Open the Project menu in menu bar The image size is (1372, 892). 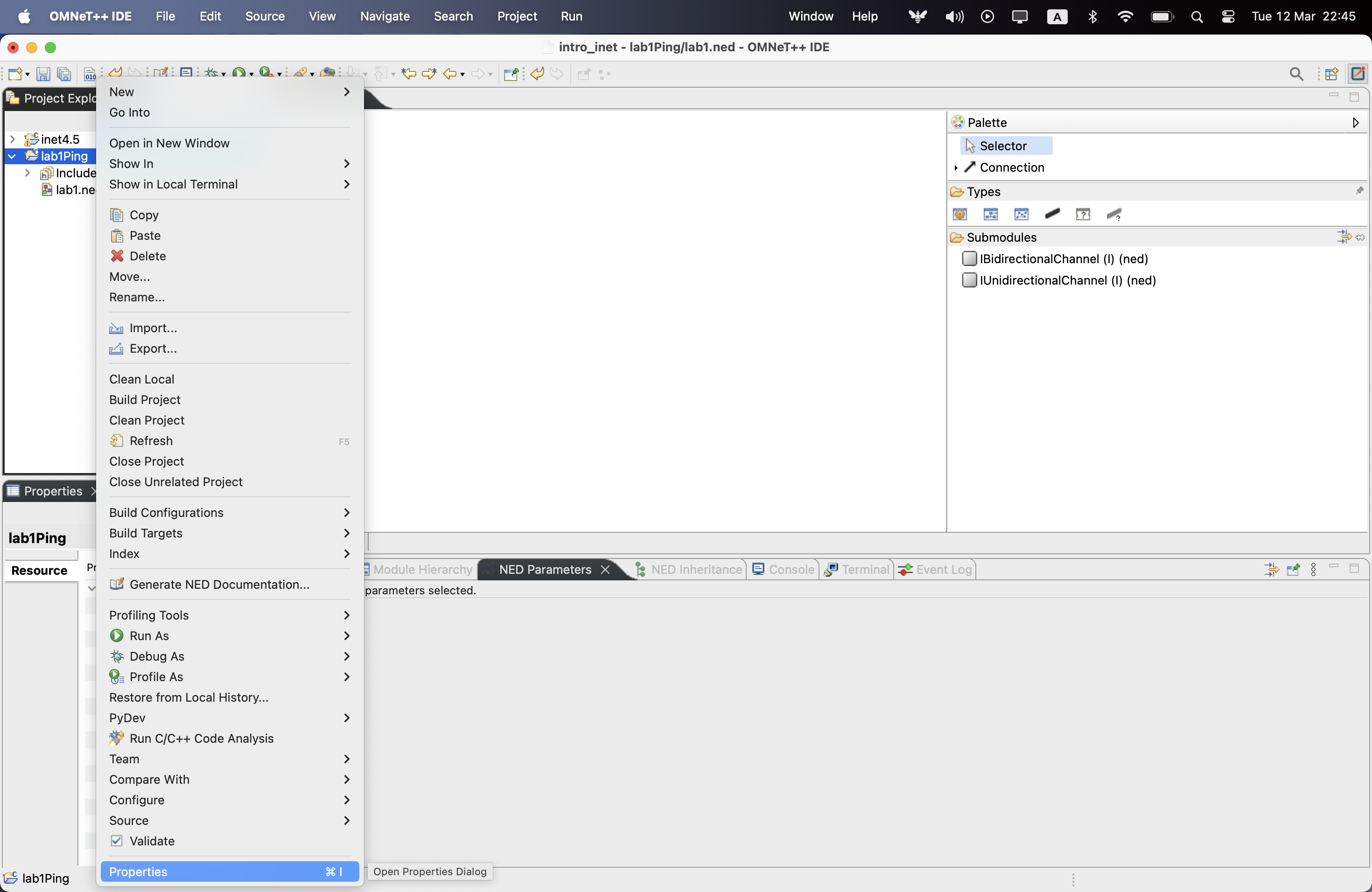coord(517,17)
